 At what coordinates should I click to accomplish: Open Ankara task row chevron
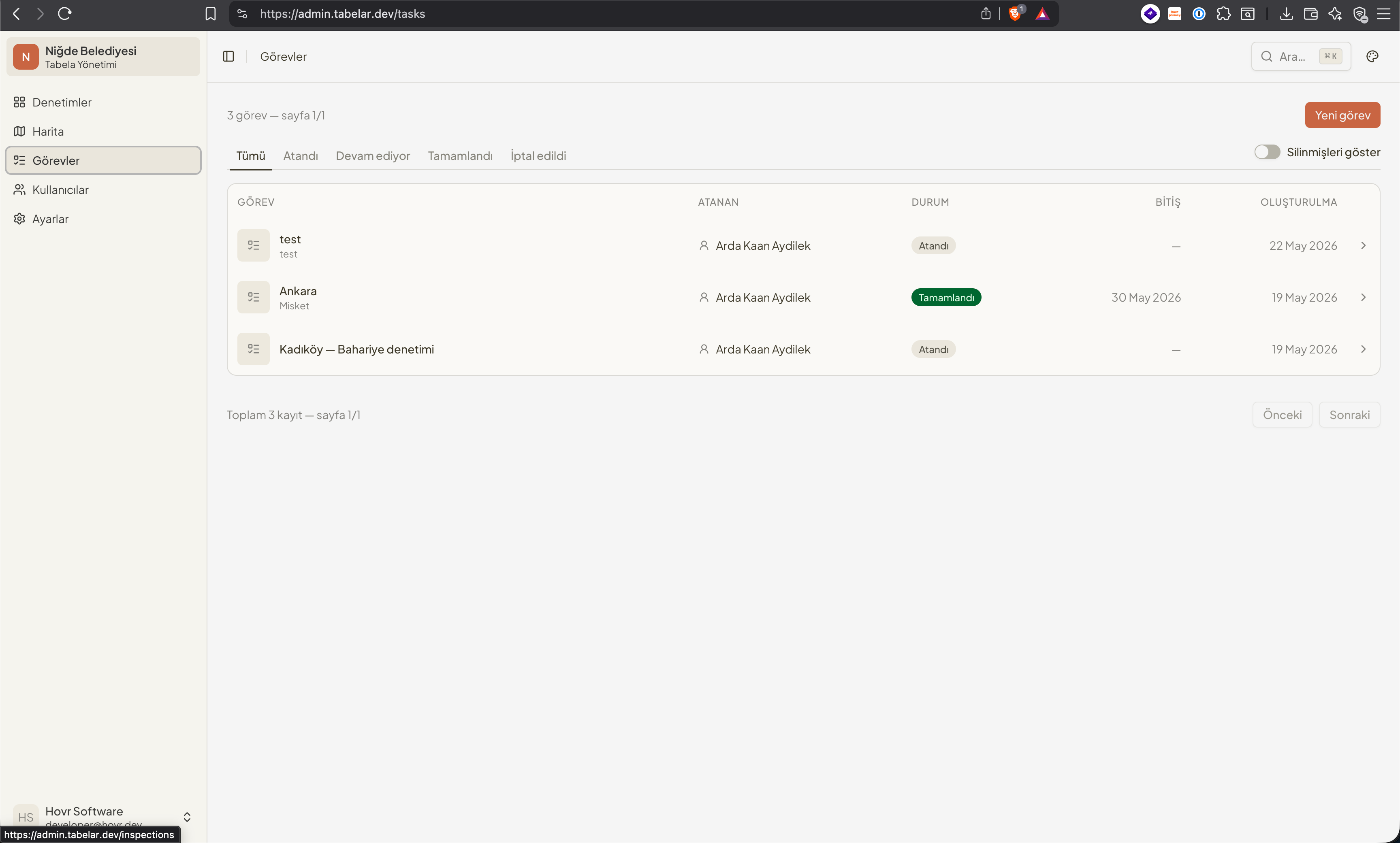[x=1363, y=298]
